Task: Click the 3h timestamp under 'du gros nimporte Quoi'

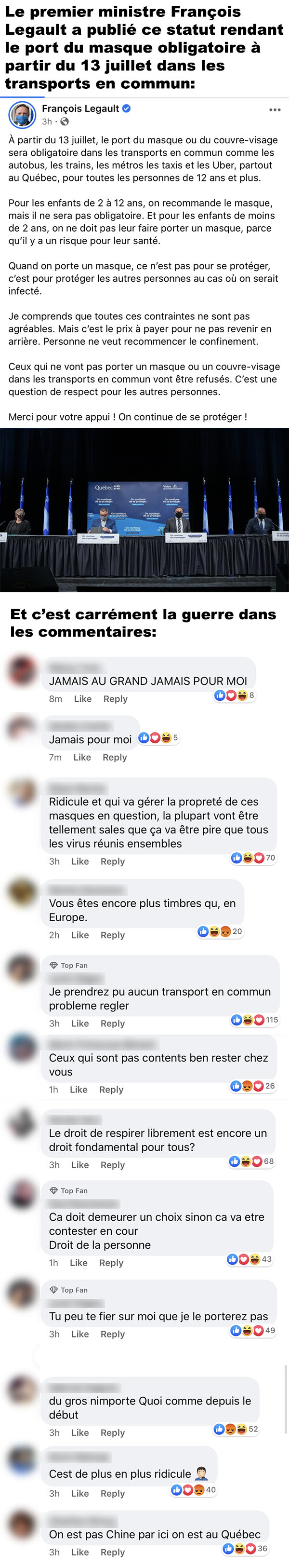Action: tap(54, 1433)
